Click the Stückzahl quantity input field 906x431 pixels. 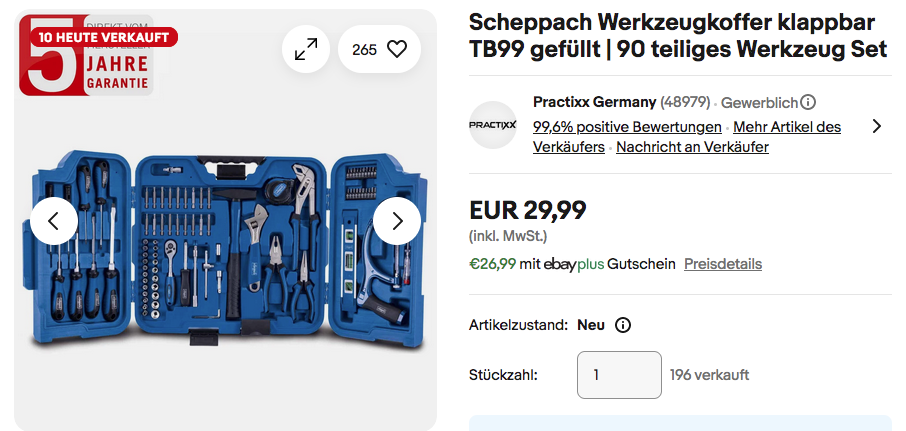[x=619, y=375]
